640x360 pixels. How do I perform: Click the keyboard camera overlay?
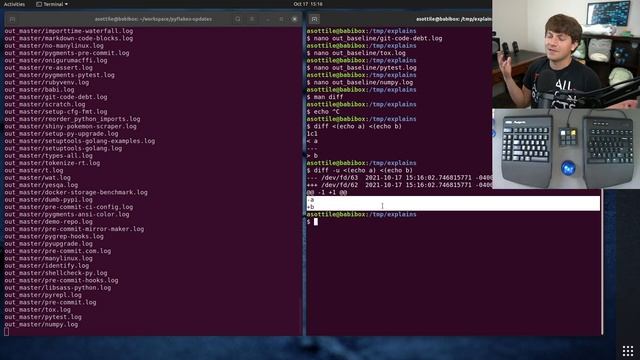[566, 149]
